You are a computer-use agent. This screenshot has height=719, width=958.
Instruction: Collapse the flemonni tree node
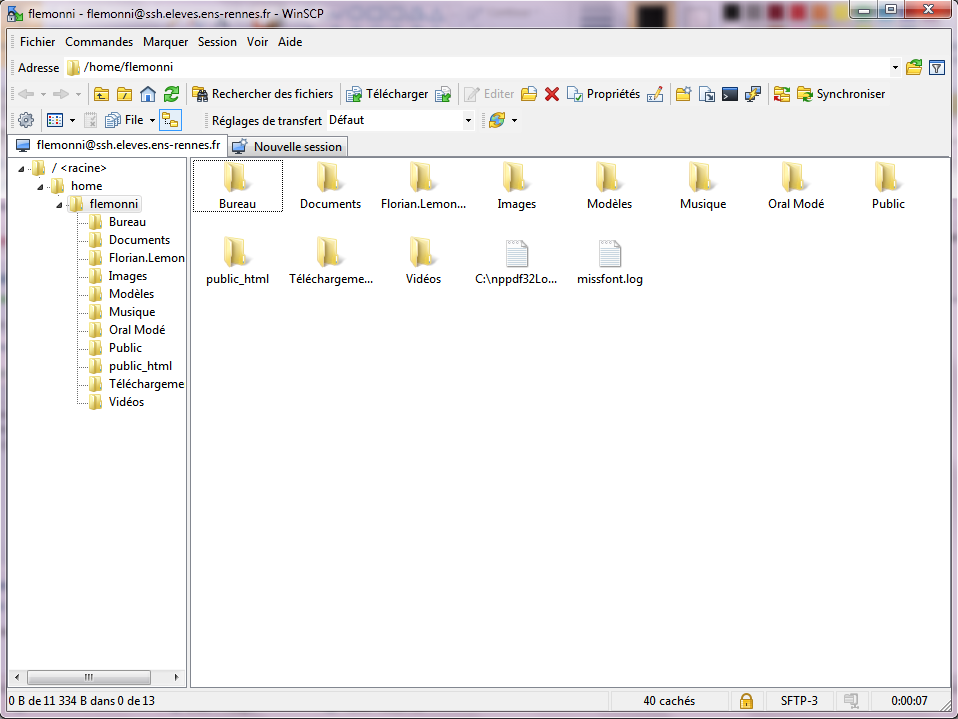[59, 205]
